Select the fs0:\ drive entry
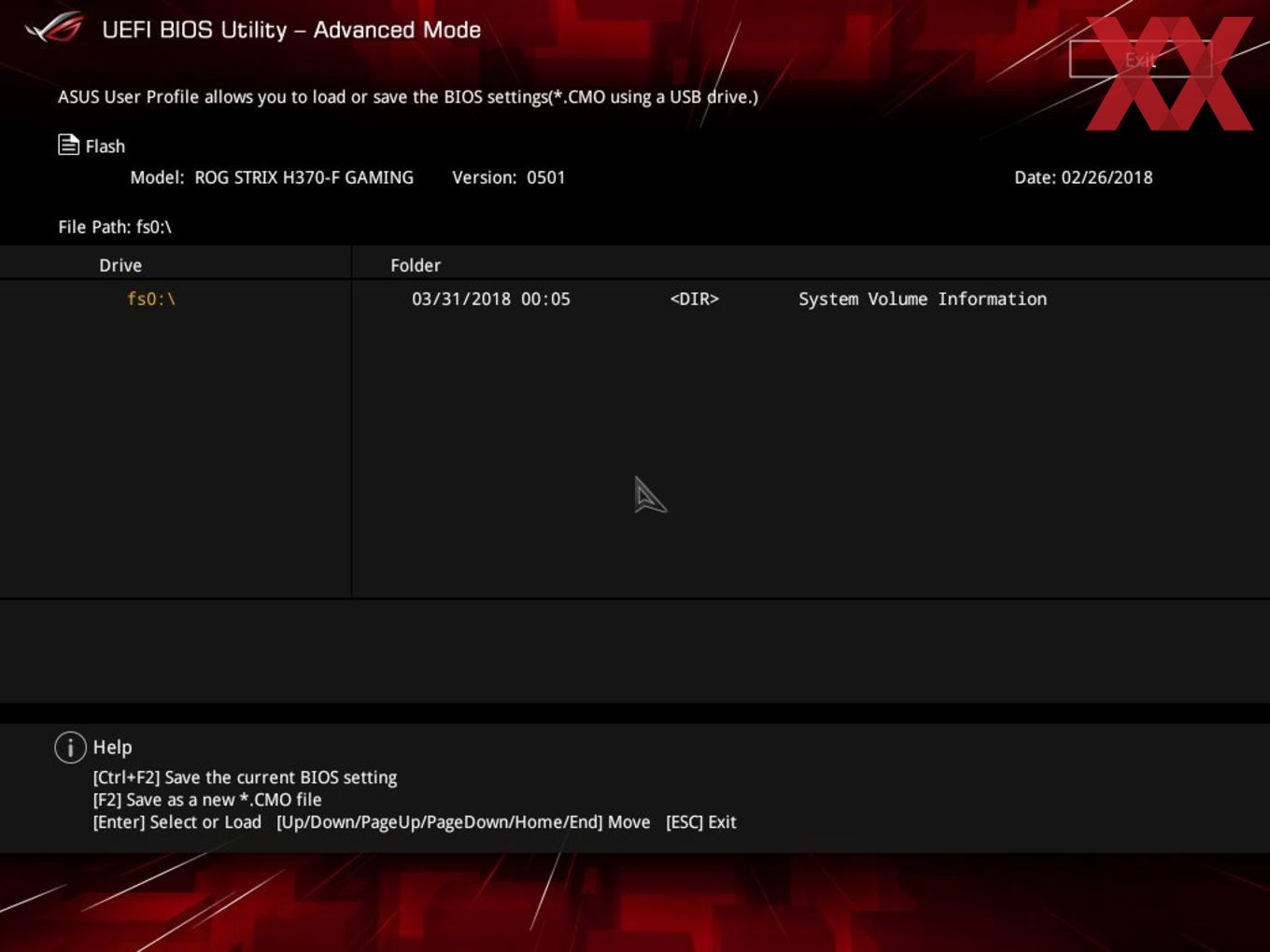The height and width of the screenshot is (952, 1270). click(151, 299)
